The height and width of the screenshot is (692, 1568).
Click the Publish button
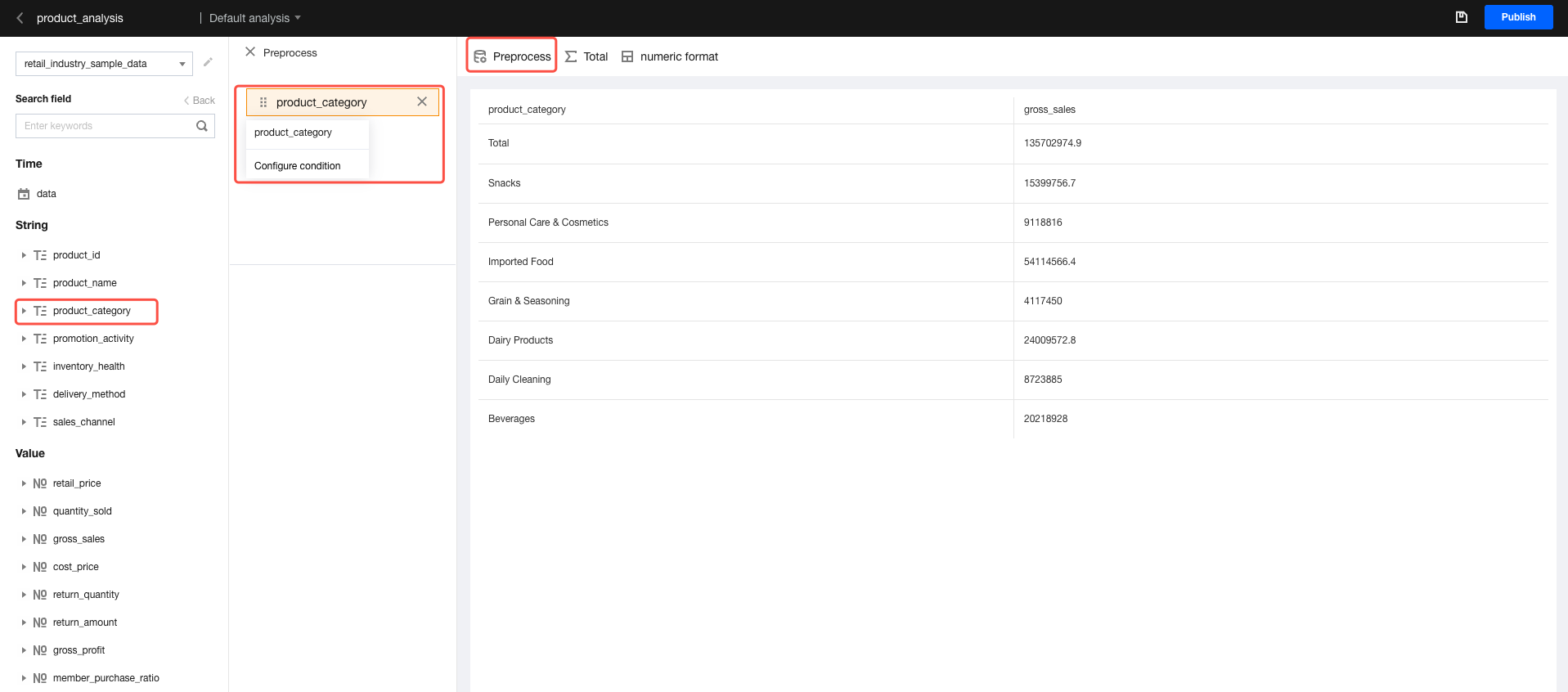pyautogui.click(x=1518, y=17)
